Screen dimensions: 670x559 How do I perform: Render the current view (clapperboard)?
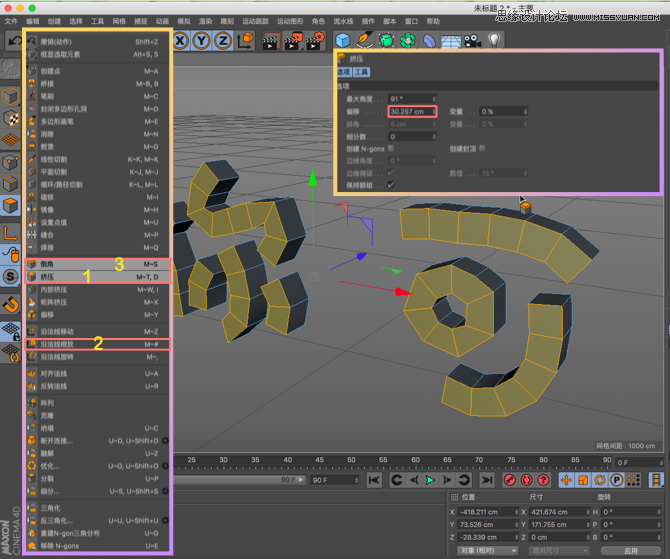click(x=271, y=41)
